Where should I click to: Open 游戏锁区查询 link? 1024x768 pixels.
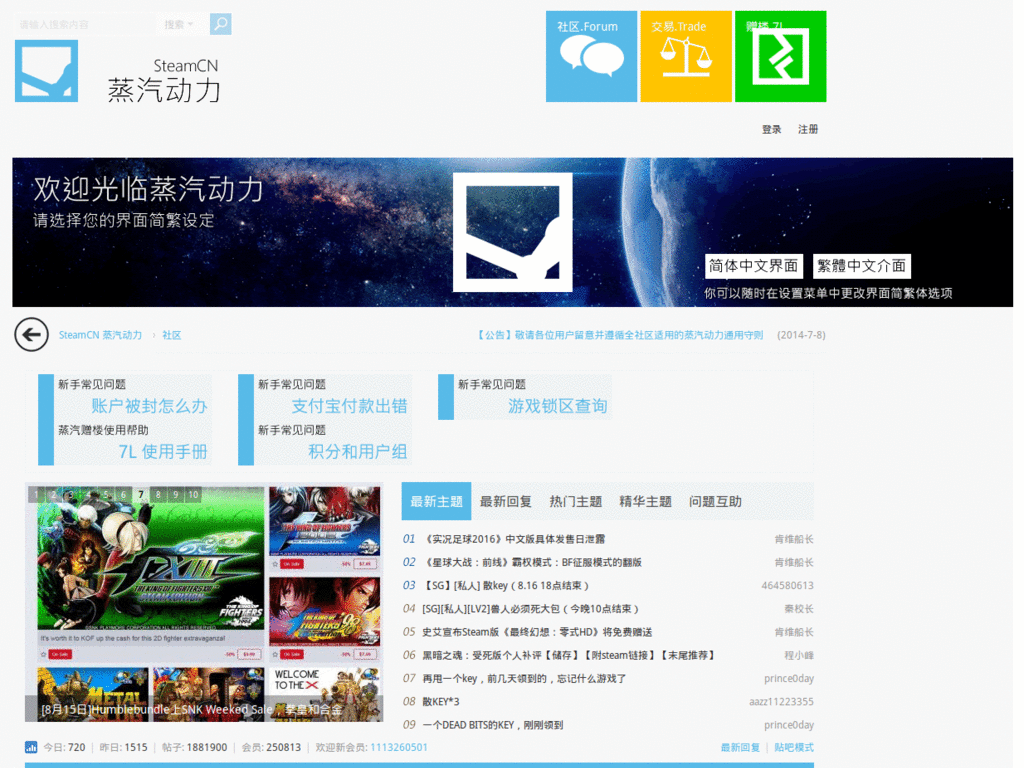click(558, 406)
